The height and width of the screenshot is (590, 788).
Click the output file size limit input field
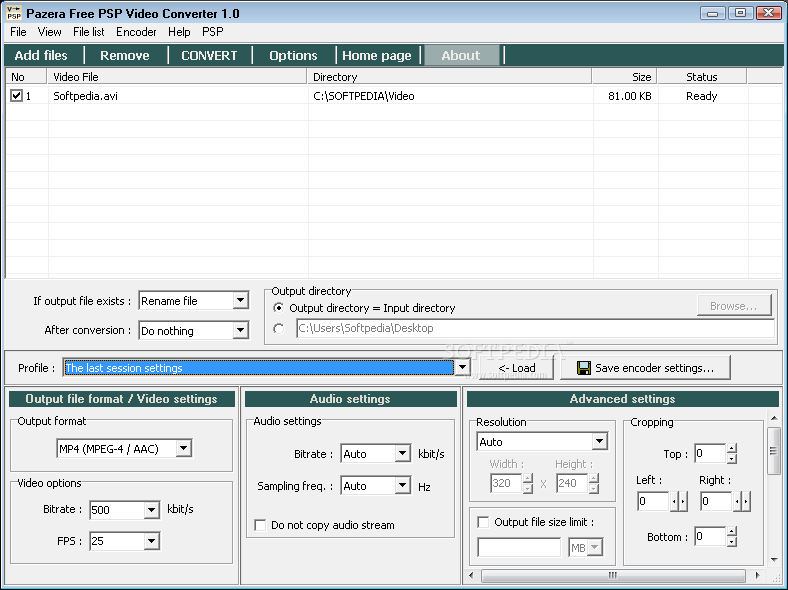[x=519, y=547]
